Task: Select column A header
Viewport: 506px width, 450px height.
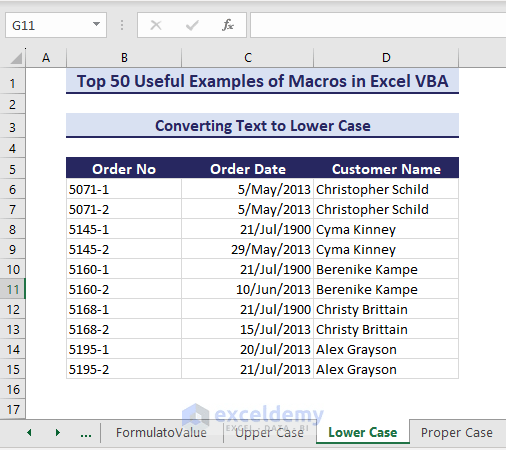Action: [x=46, y=58]
